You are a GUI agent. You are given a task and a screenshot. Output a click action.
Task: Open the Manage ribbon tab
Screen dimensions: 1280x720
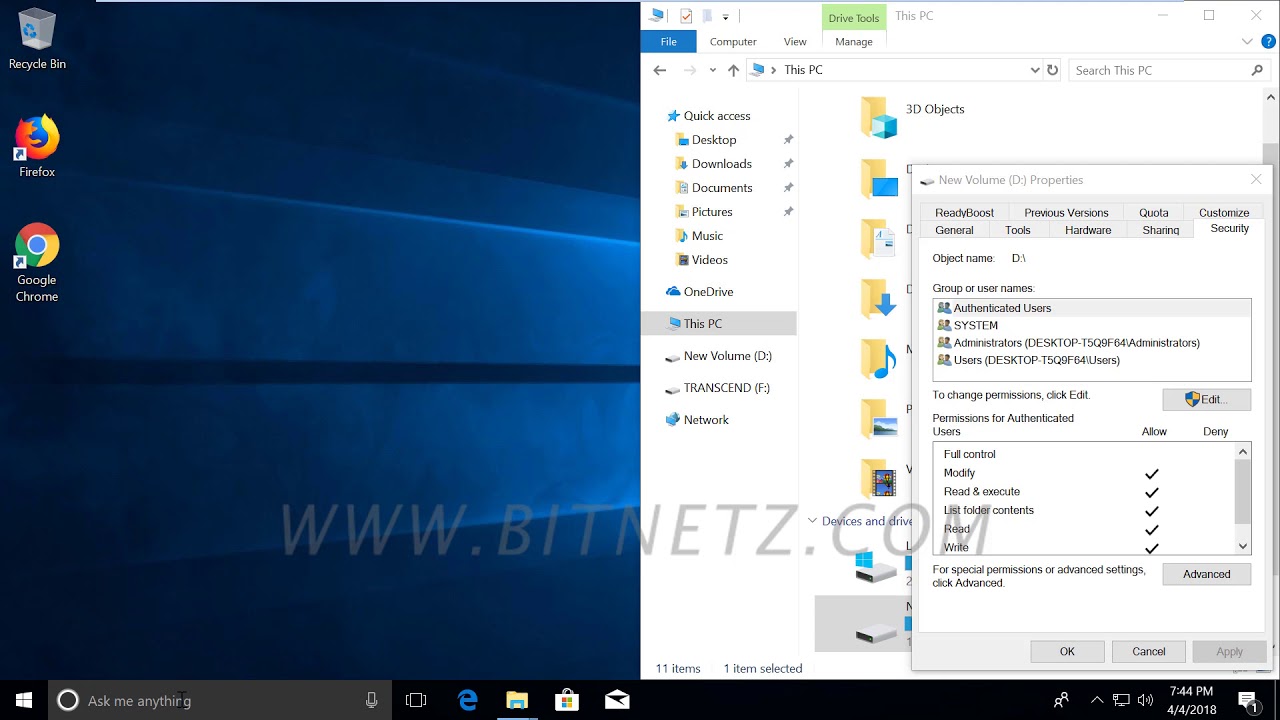(854, 42)
